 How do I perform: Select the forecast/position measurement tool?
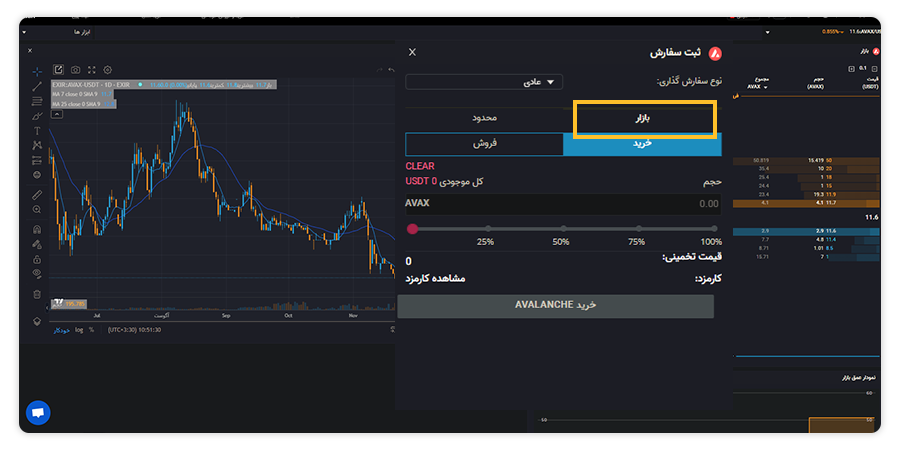(37, 160)
